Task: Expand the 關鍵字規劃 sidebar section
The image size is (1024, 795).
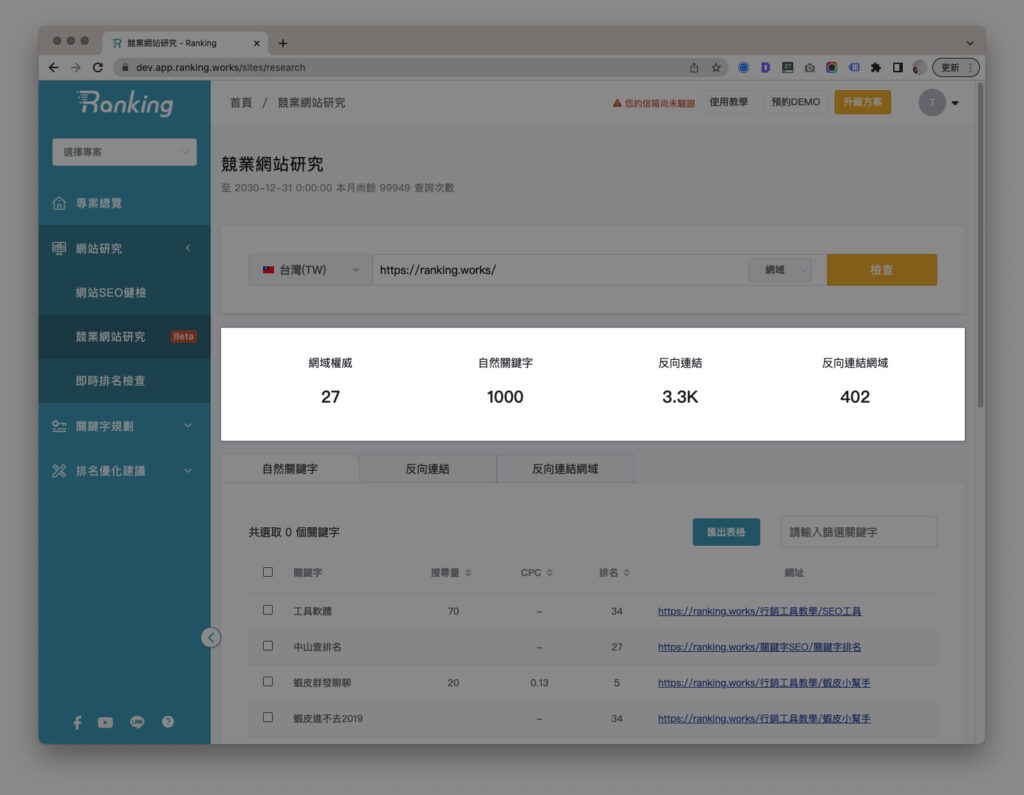Action: [188, 426]
